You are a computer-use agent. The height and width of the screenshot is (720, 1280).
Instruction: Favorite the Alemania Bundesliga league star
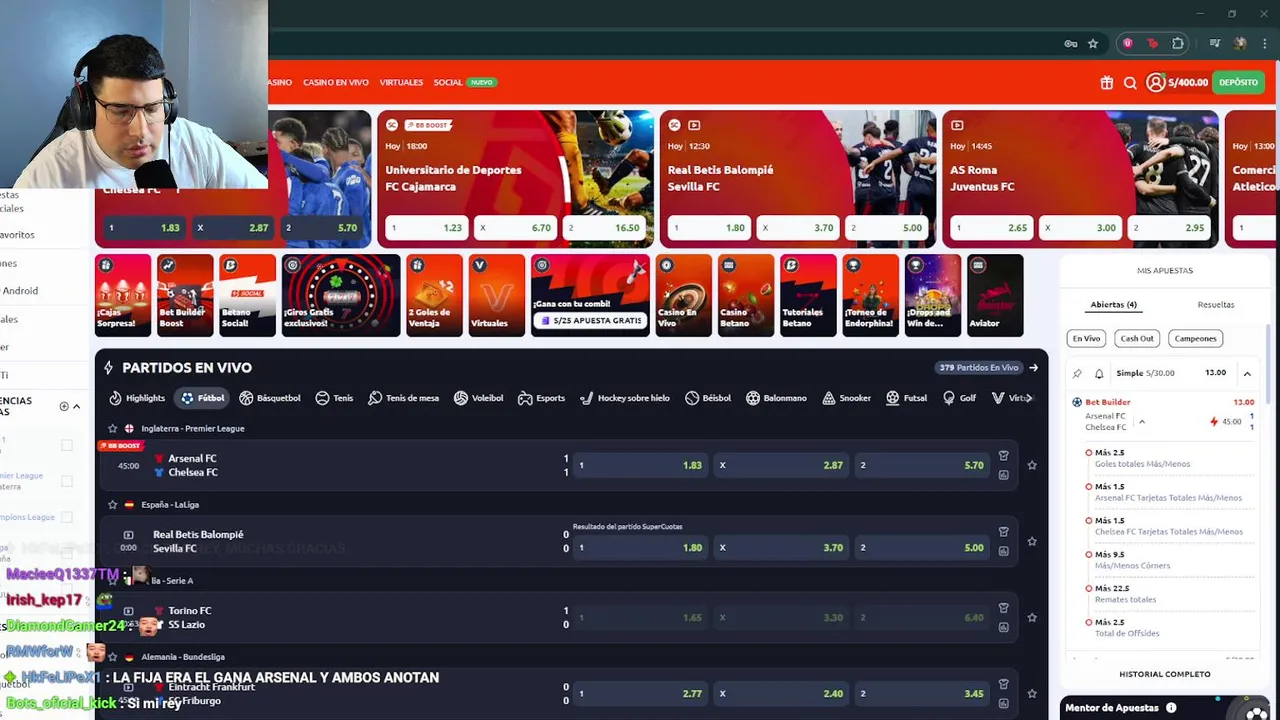(x=112, y=657)
